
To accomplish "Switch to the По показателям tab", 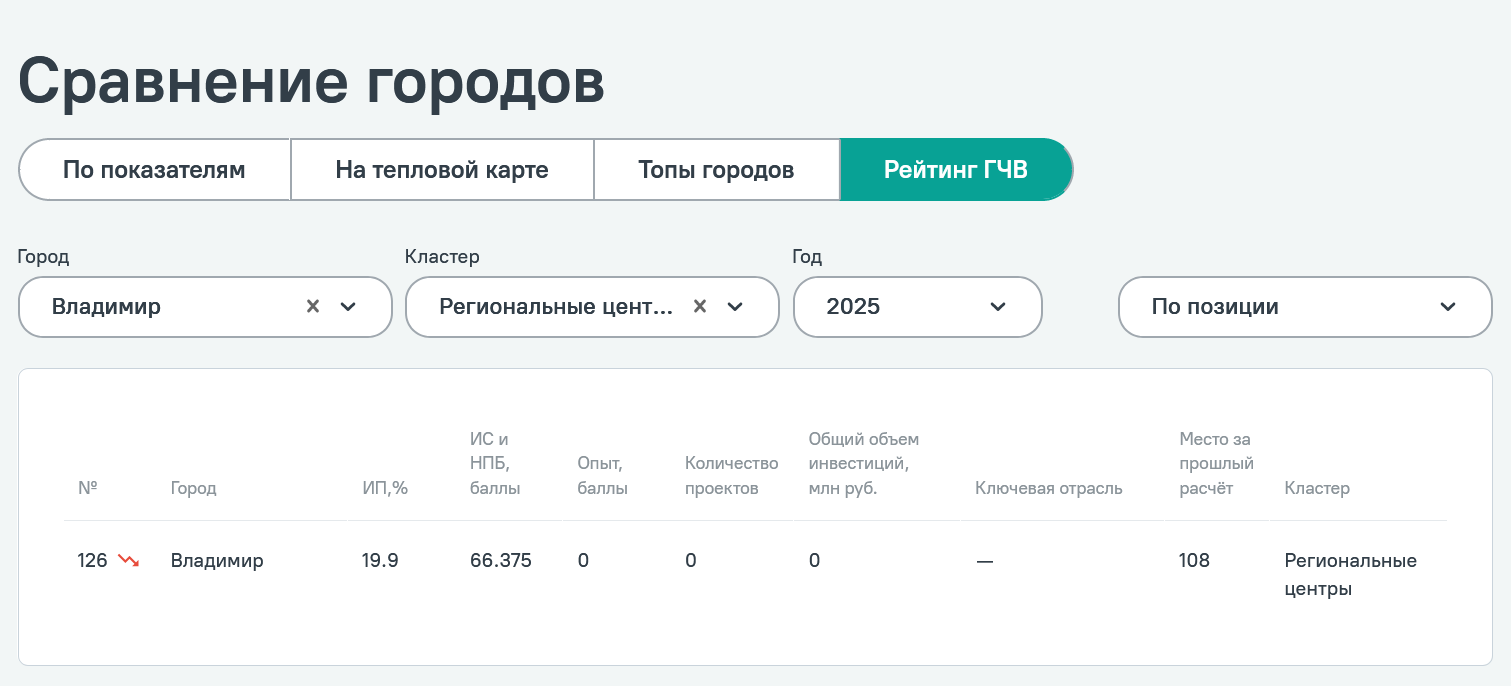I will pyautogui.click(x=154, y=170).
